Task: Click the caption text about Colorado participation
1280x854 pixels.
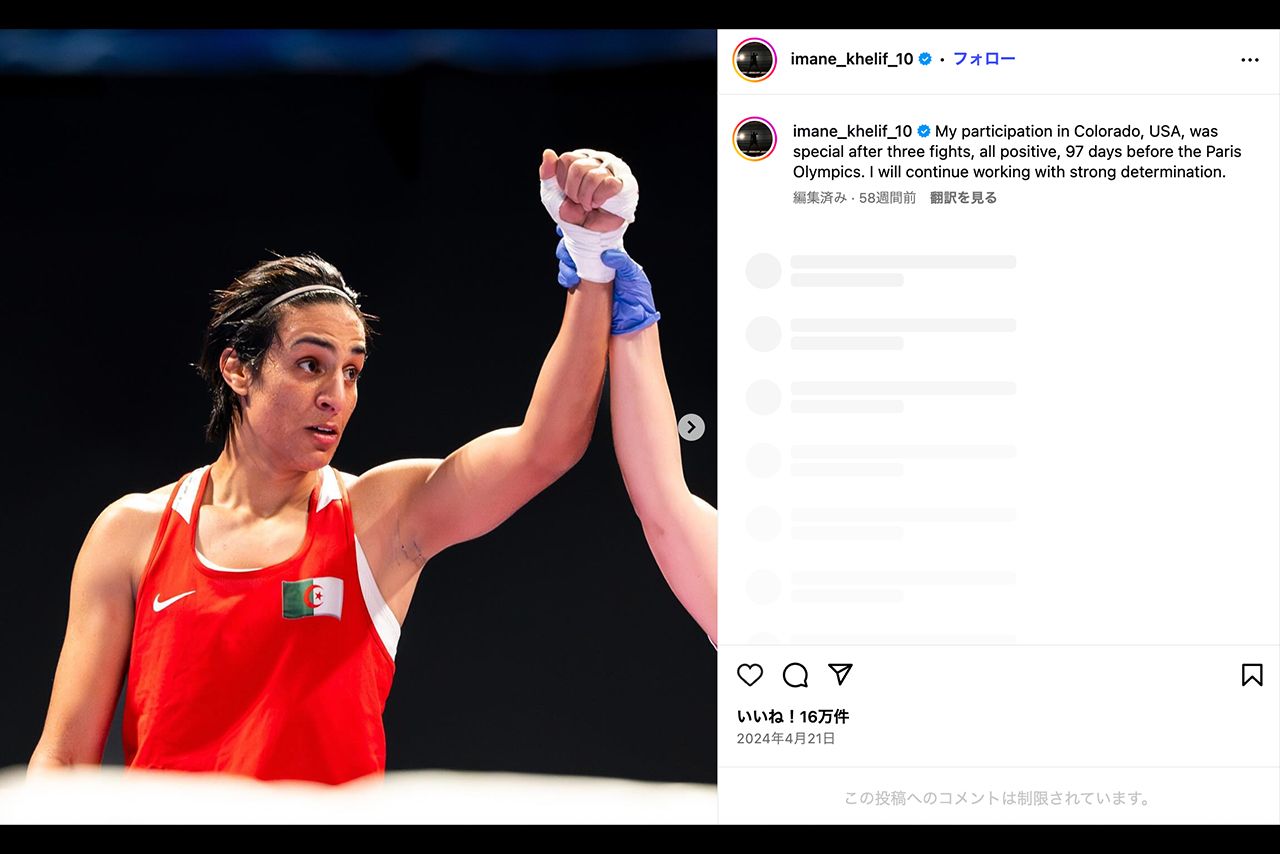Action: tap(1017, 152)
